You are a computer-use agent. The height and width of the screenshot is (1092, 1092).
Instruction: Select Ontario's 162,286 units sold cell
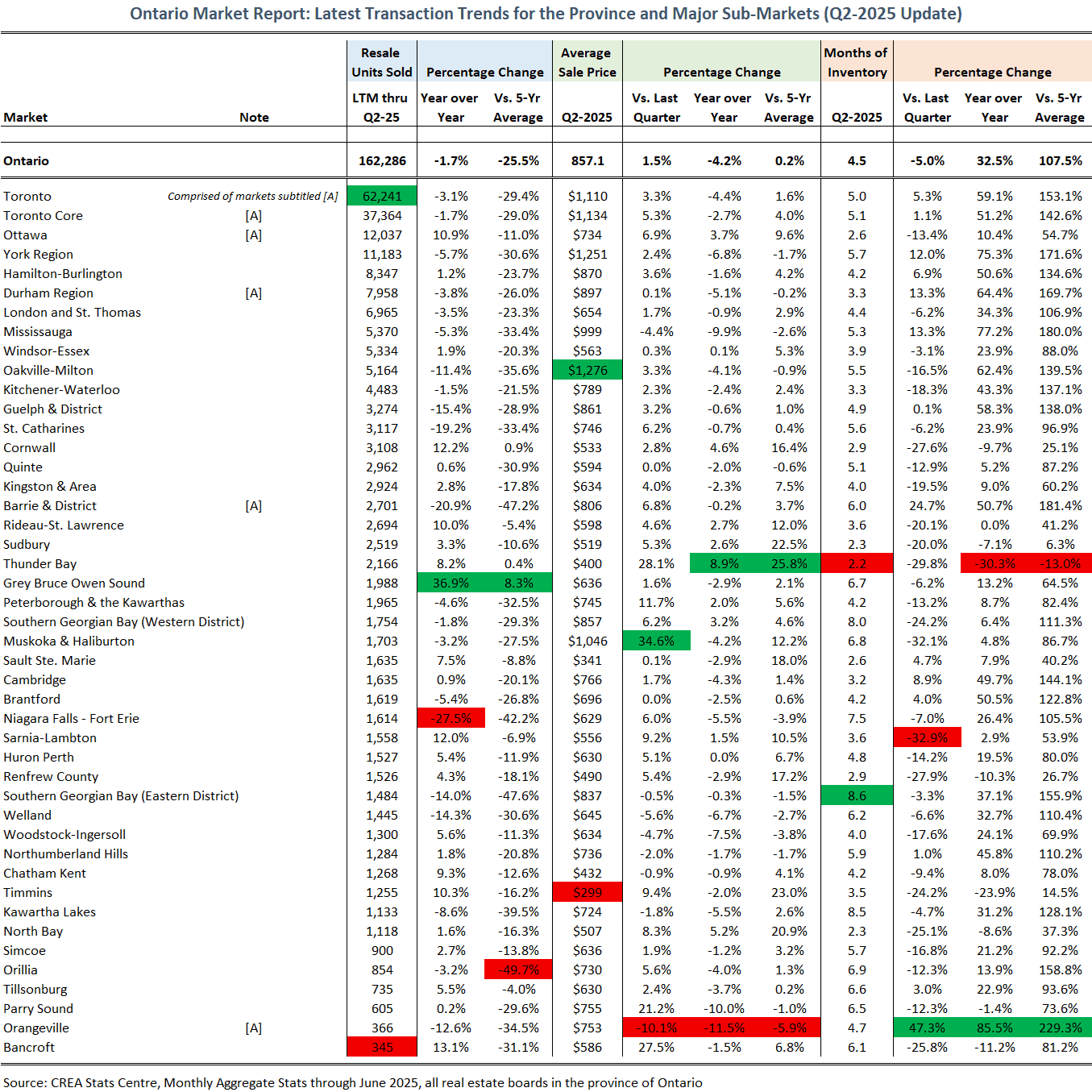click(382, 161)
